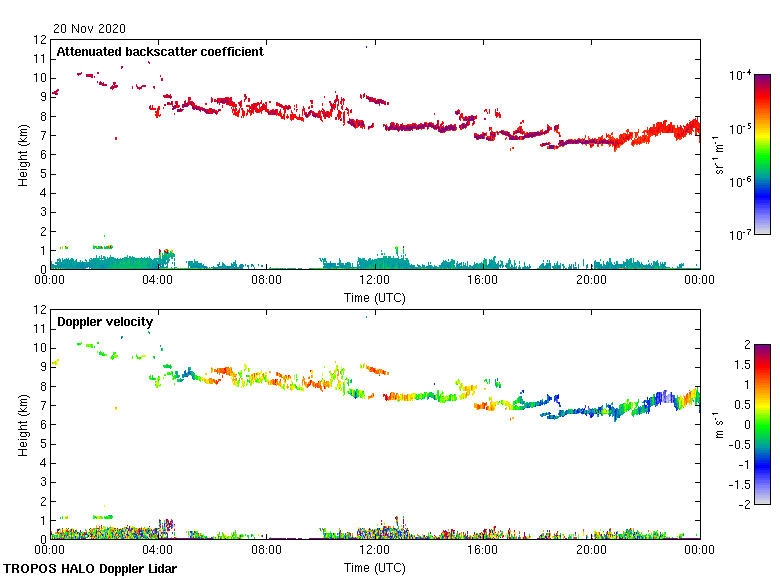Select the sr⁻¹ m⁻¹ colorbar unit label
780x580 pixels.
[721, 155]
